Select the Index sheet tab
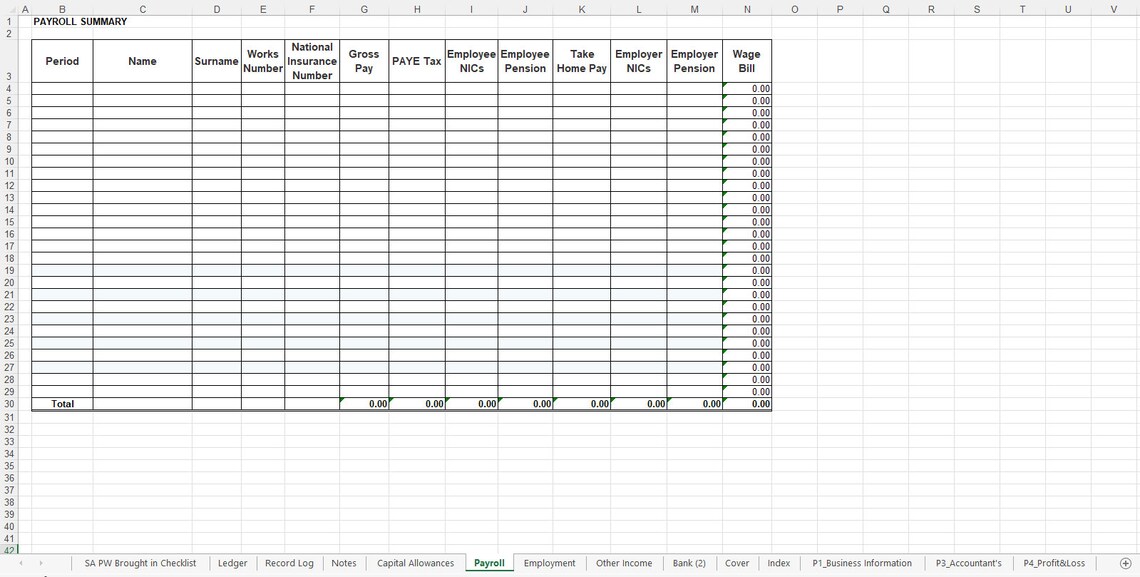The image size is (1140, 577). click(x=779, y=563)
